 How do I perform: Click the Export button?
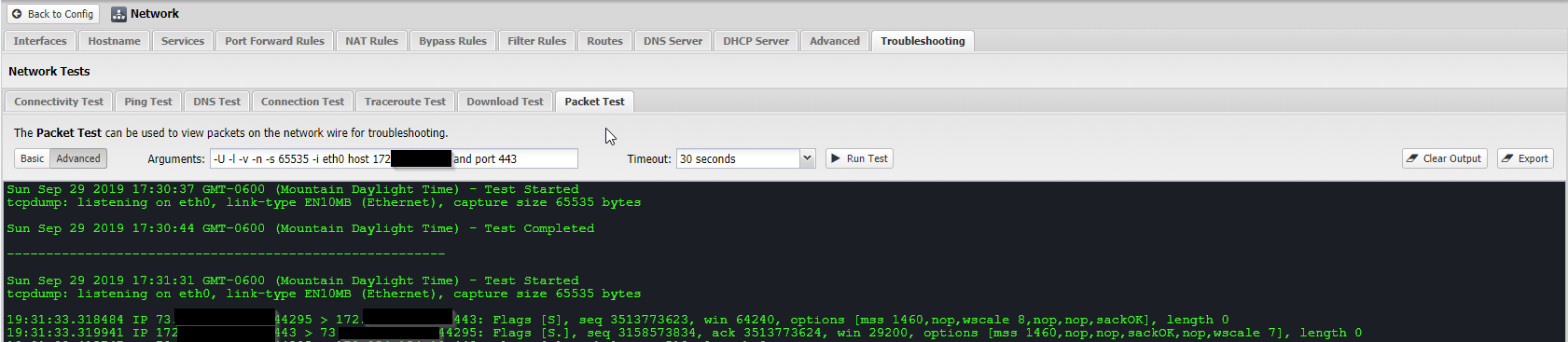click(1525, 158)
